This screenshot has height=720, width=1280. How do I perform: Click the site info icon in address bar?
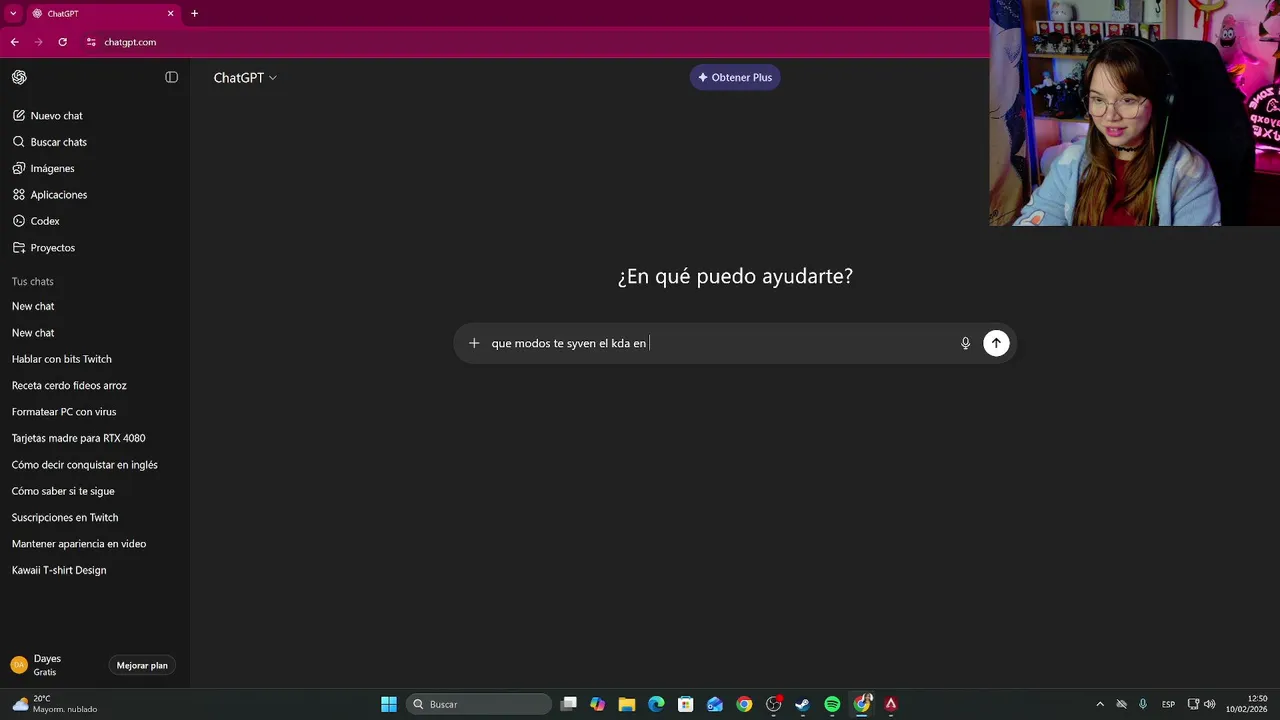[x=91, y=42]
